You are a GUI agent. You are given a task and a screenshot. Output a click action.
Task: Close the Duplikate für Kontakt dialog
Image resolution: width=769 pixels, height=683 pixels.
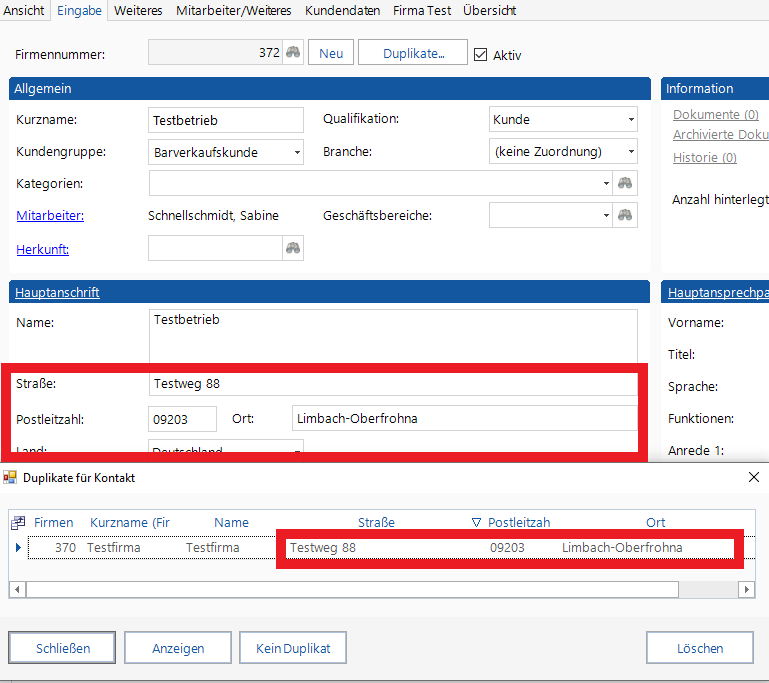(754, 477)
